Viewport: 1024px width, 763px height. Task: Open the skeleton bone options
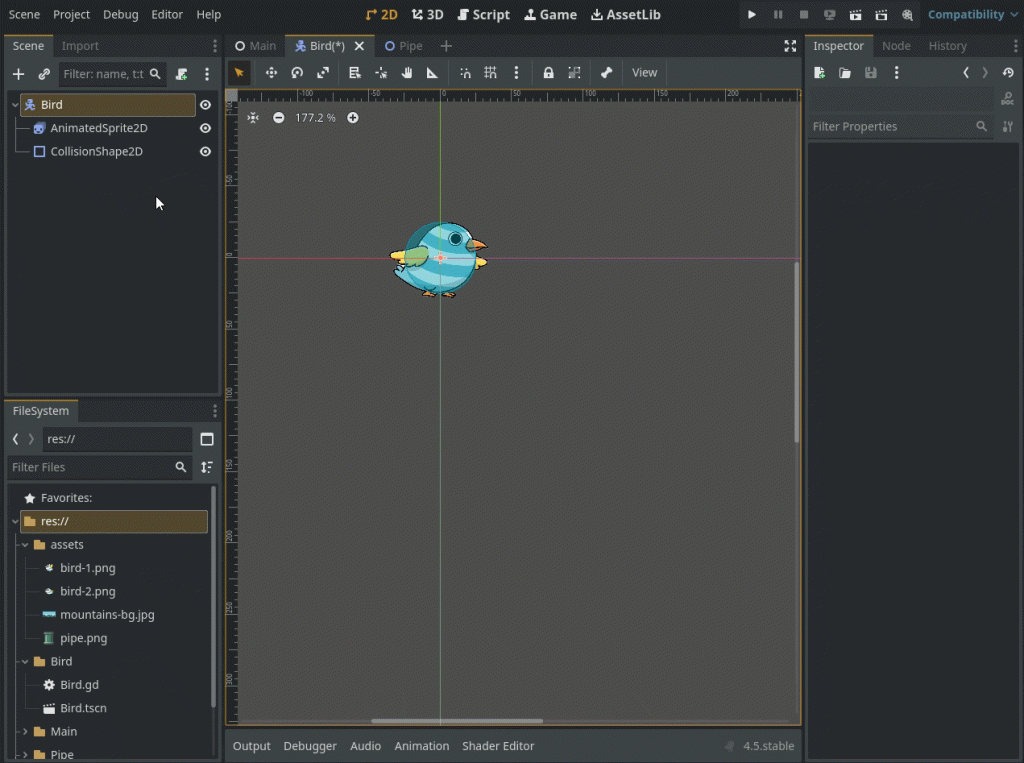(x=606, y=73)
